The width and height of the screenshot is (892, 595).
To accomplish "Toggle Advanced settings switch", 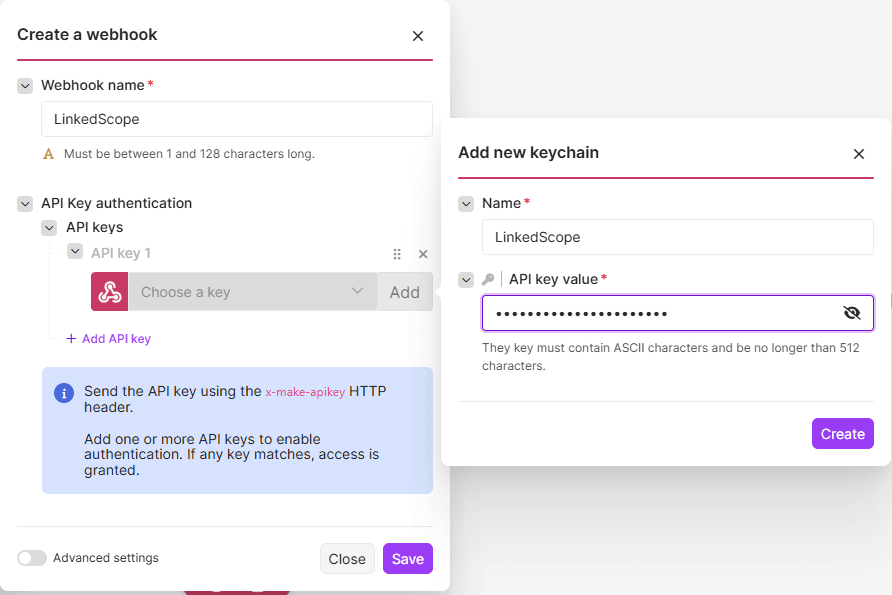I will click(x=32, y=557).
